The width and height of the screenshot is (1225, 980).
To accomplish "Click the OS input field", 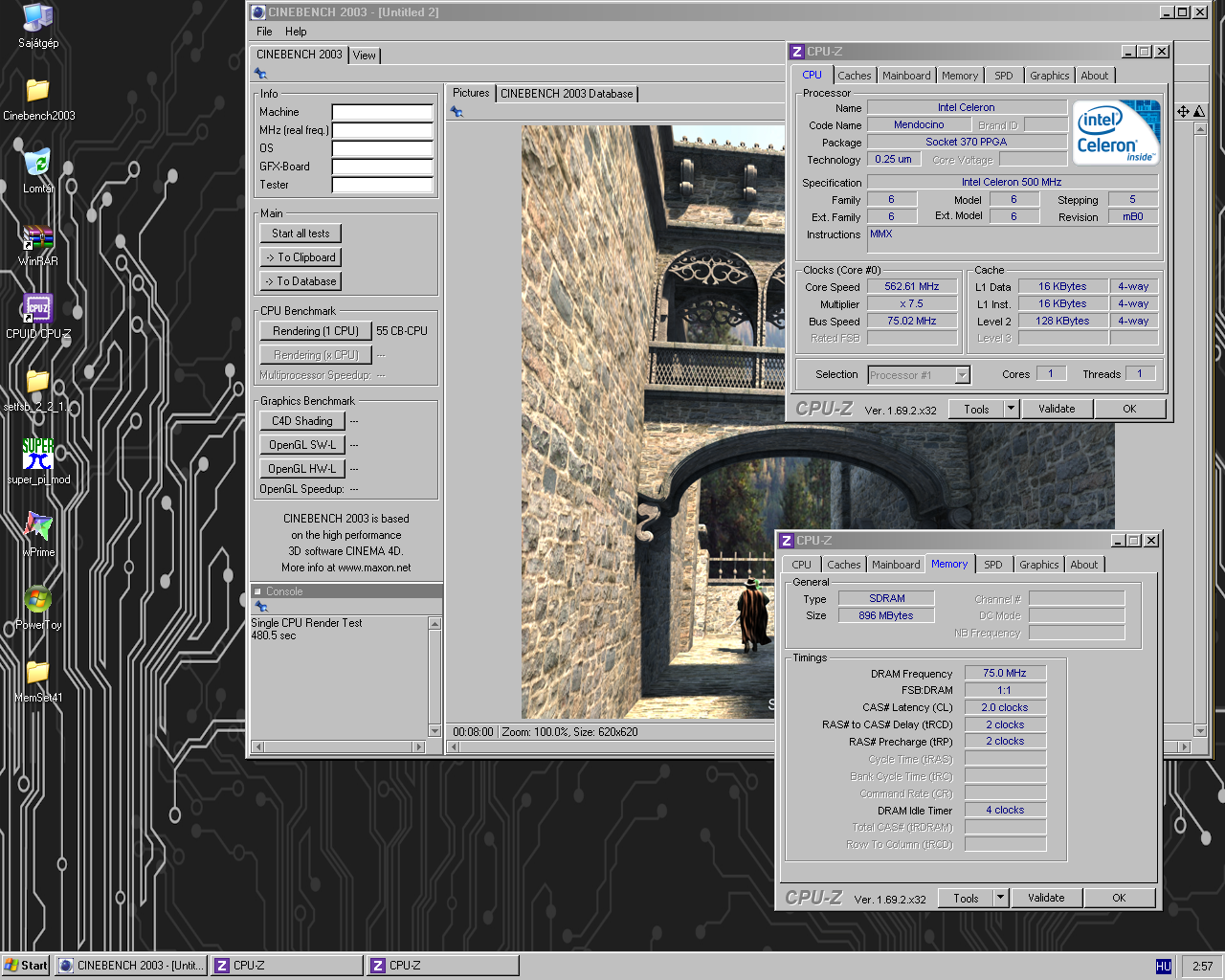I will click(382, 148).
